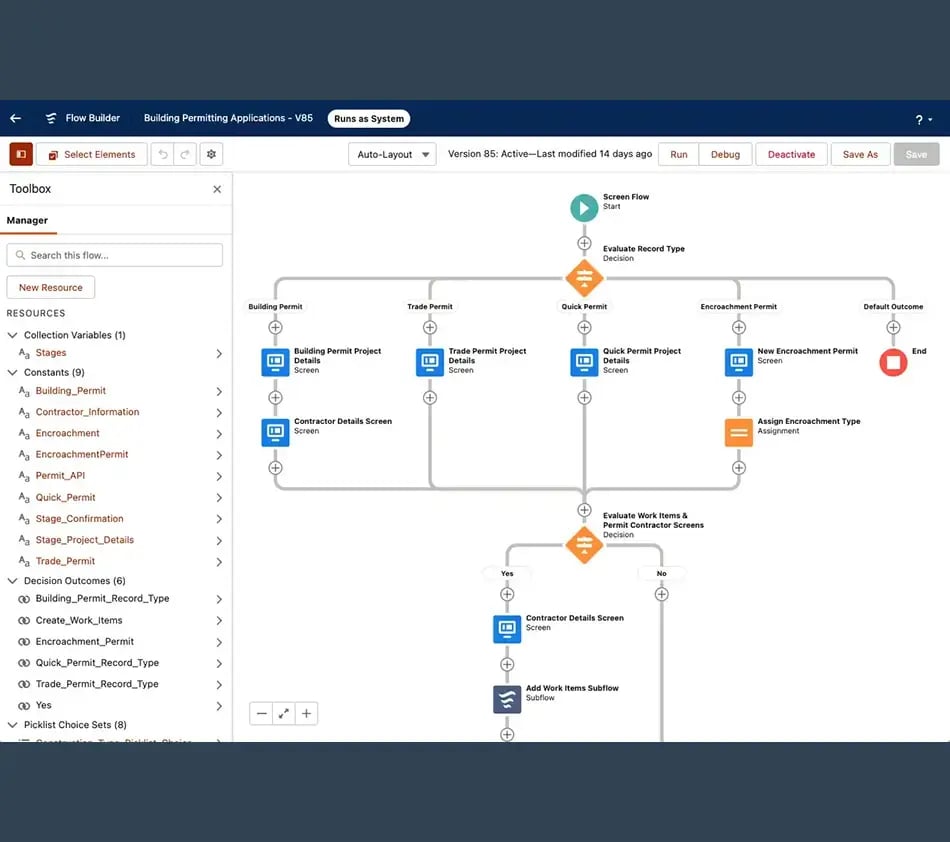
Task: Open the Quick_Permit constant
Action: click(65, 497)
